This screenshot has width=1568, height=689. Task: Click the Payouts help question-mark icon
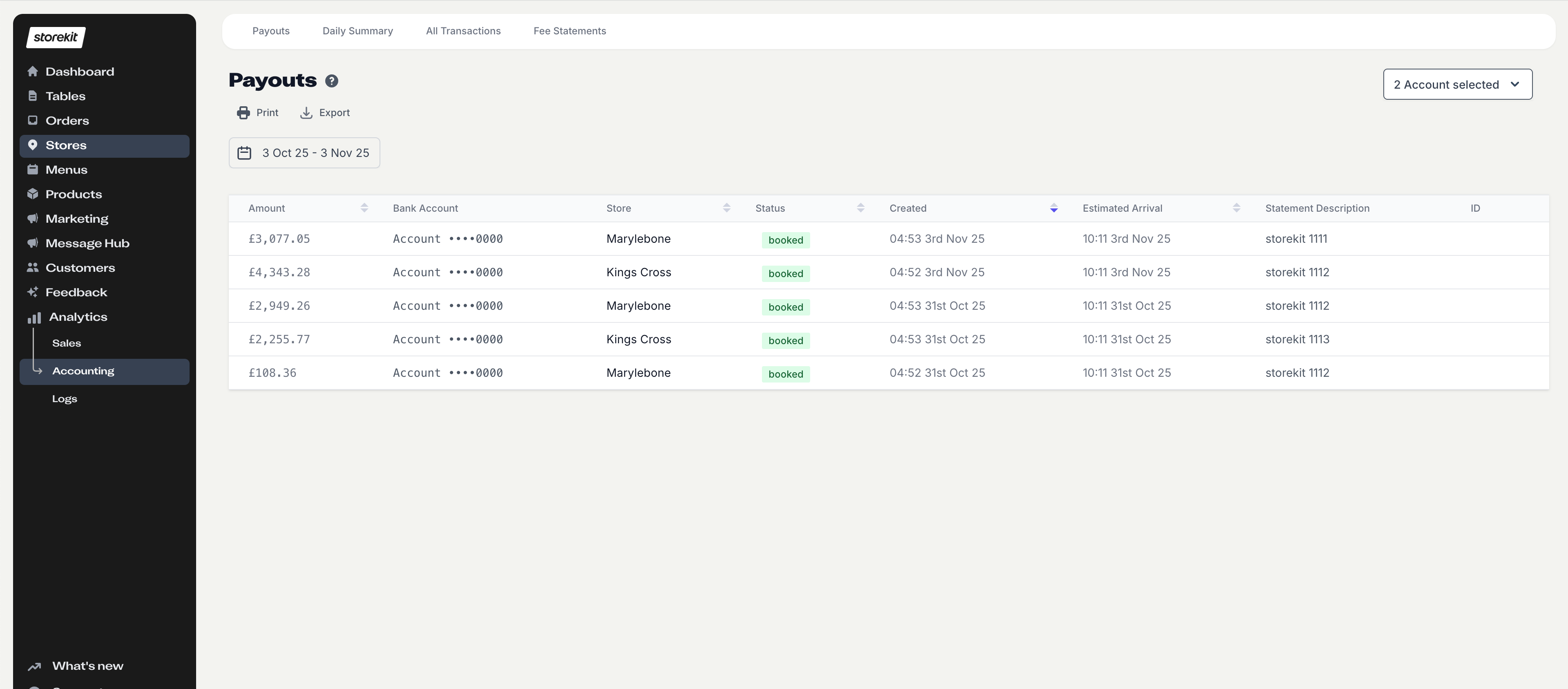coord(331,81)
